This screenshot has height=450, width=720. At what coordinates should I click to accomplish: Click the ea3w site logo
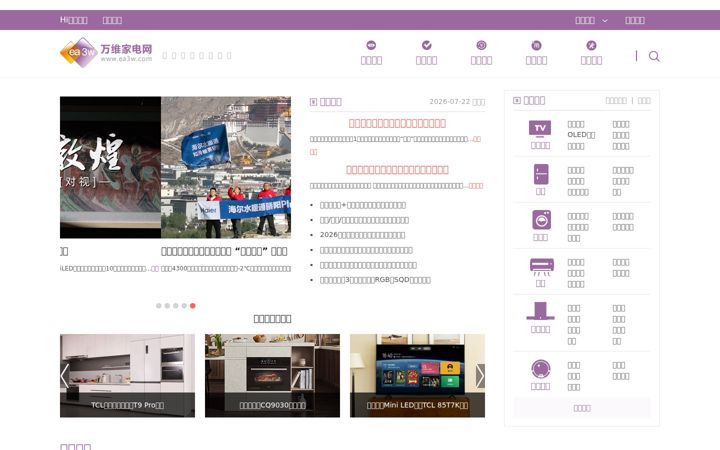tap(106, 52)
